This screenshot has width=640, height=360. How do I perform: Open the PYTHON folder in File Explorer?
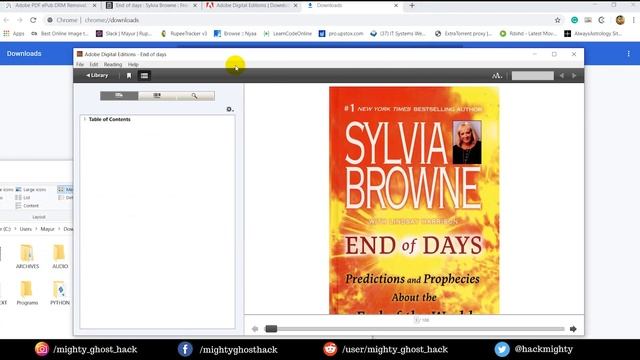60,293
